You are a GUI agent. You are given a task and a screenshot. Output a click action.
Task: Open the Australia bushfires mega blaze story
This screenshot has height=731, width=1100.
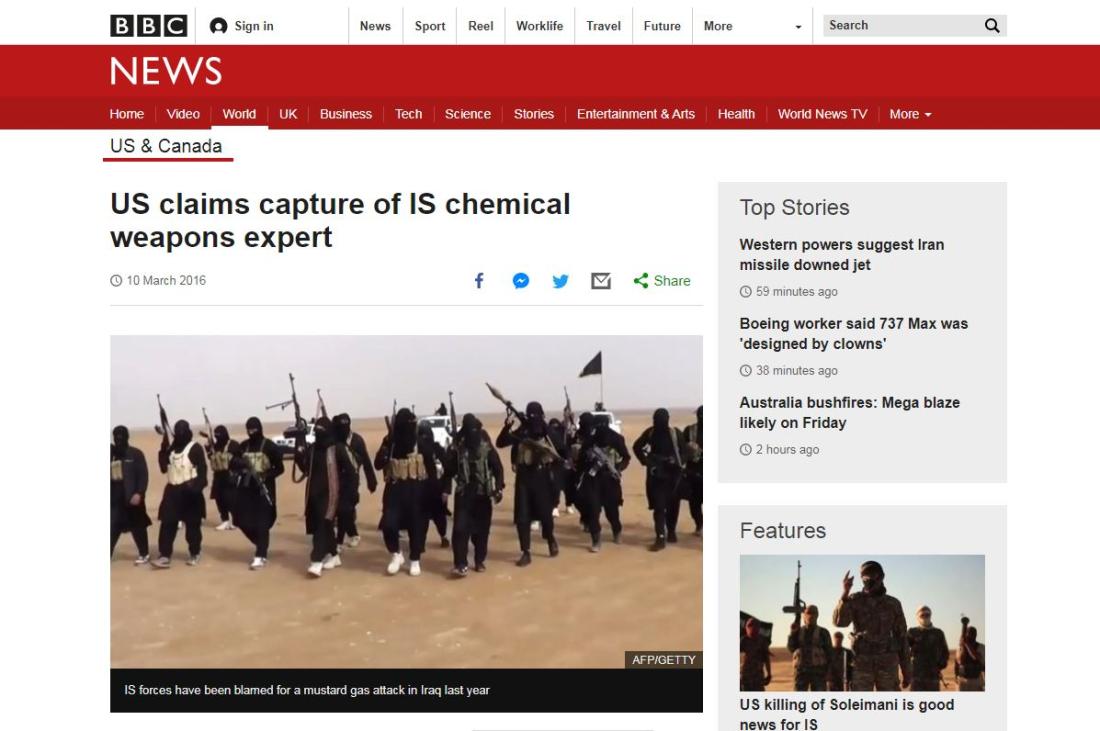click(850, 413)
